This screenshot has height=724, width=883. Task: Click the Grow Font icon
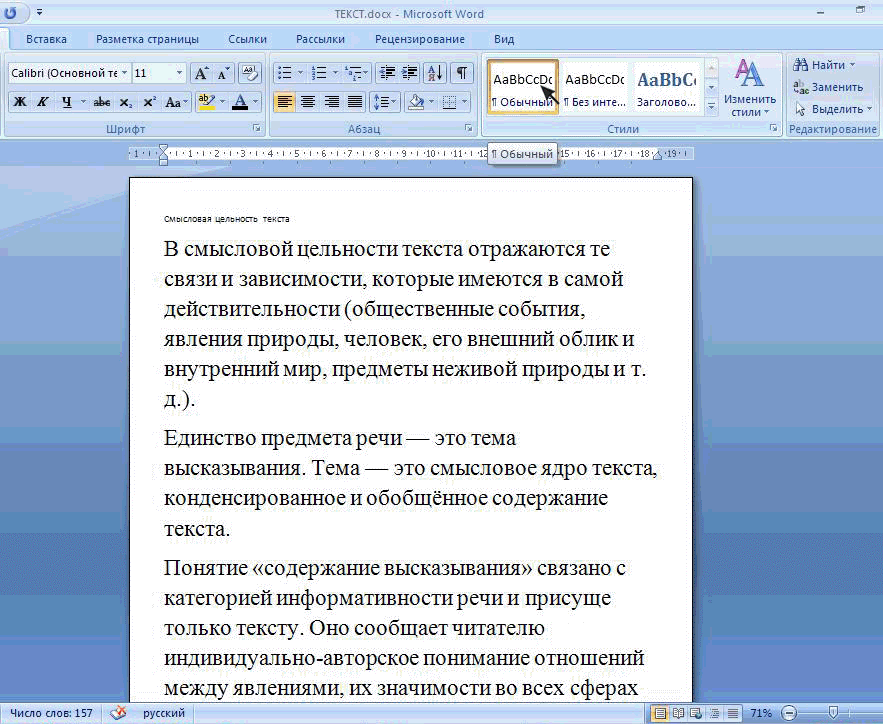point(201,73)
